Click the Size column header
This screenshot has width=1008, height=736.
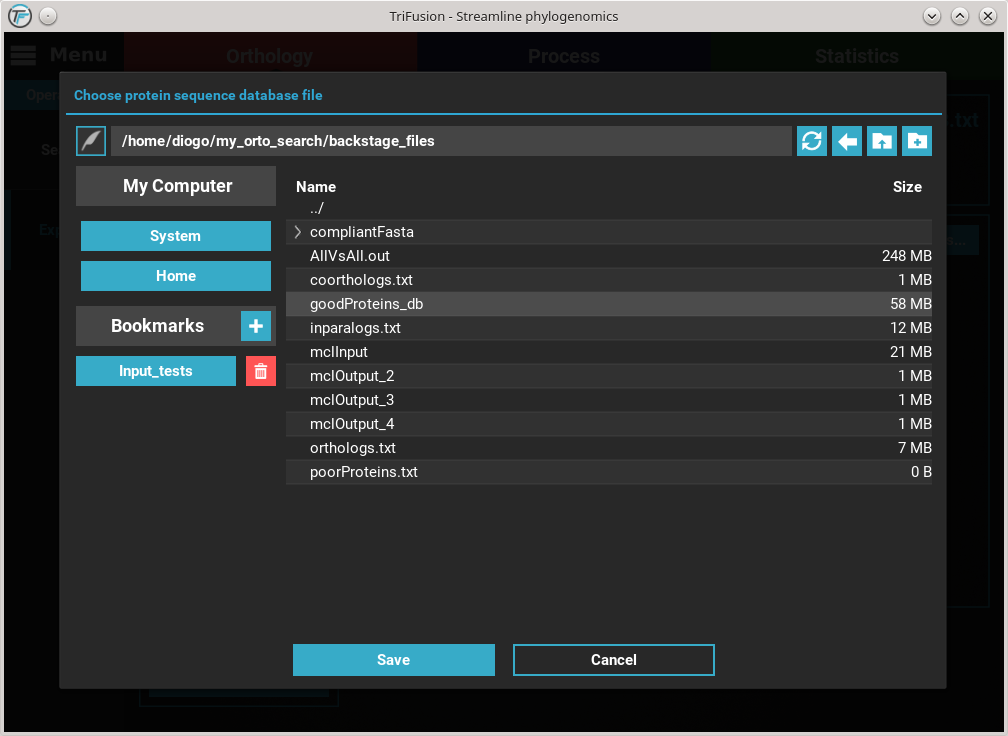click(x=907, y=187)
